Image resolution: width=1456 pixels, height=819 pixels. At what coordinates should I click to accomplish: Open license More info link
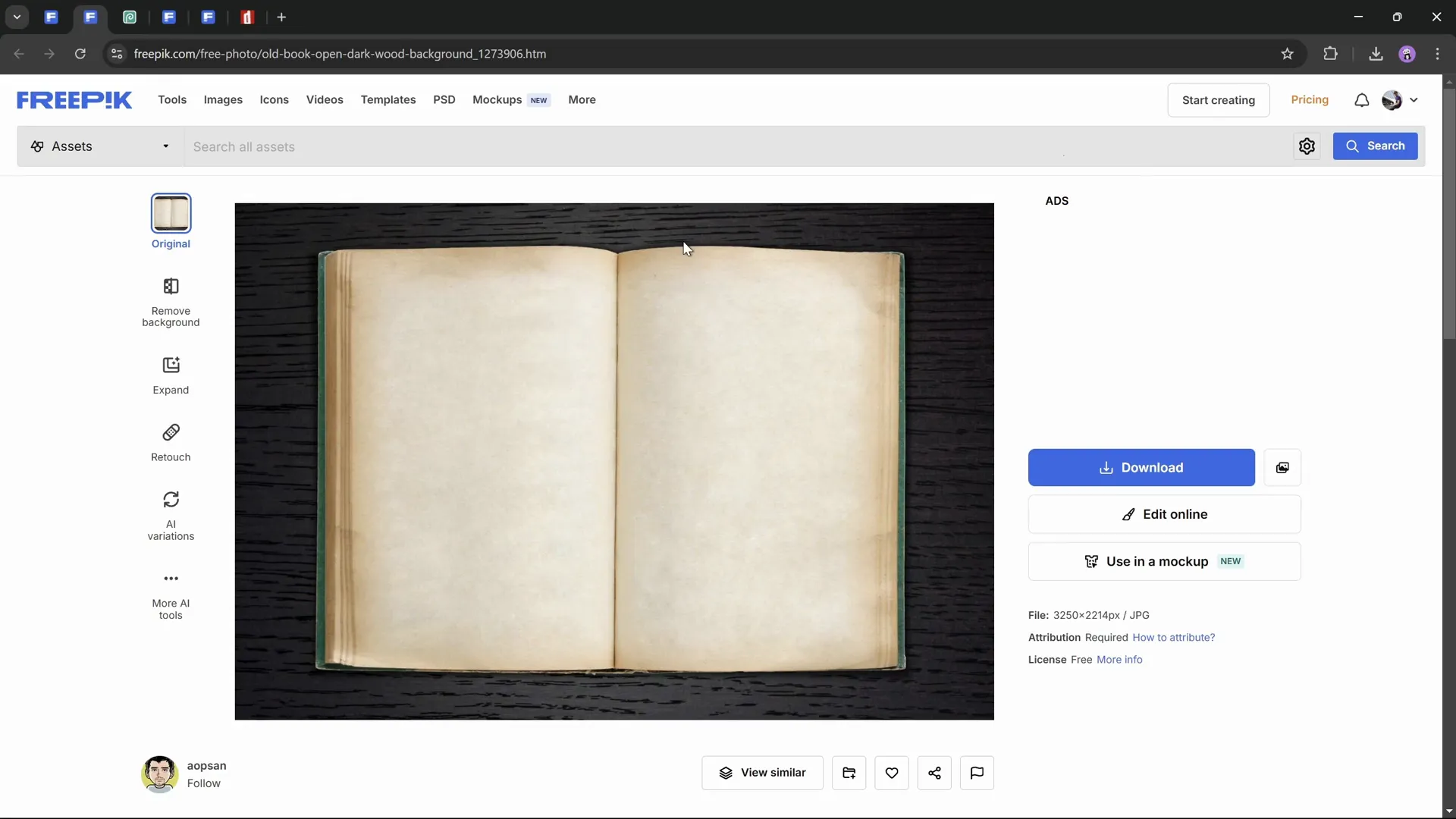[1119, 660]
